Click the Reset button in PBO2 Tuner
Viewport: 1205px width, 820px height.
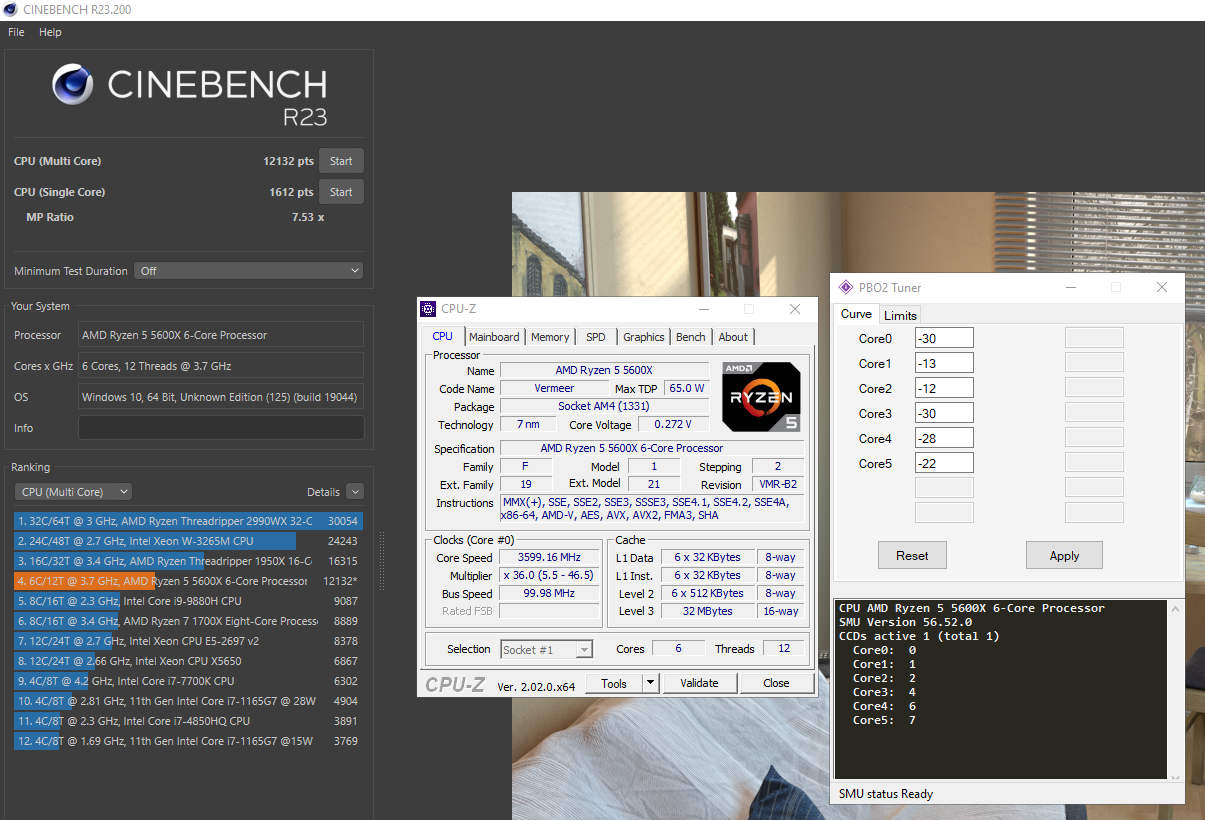(x=912, y=555)
